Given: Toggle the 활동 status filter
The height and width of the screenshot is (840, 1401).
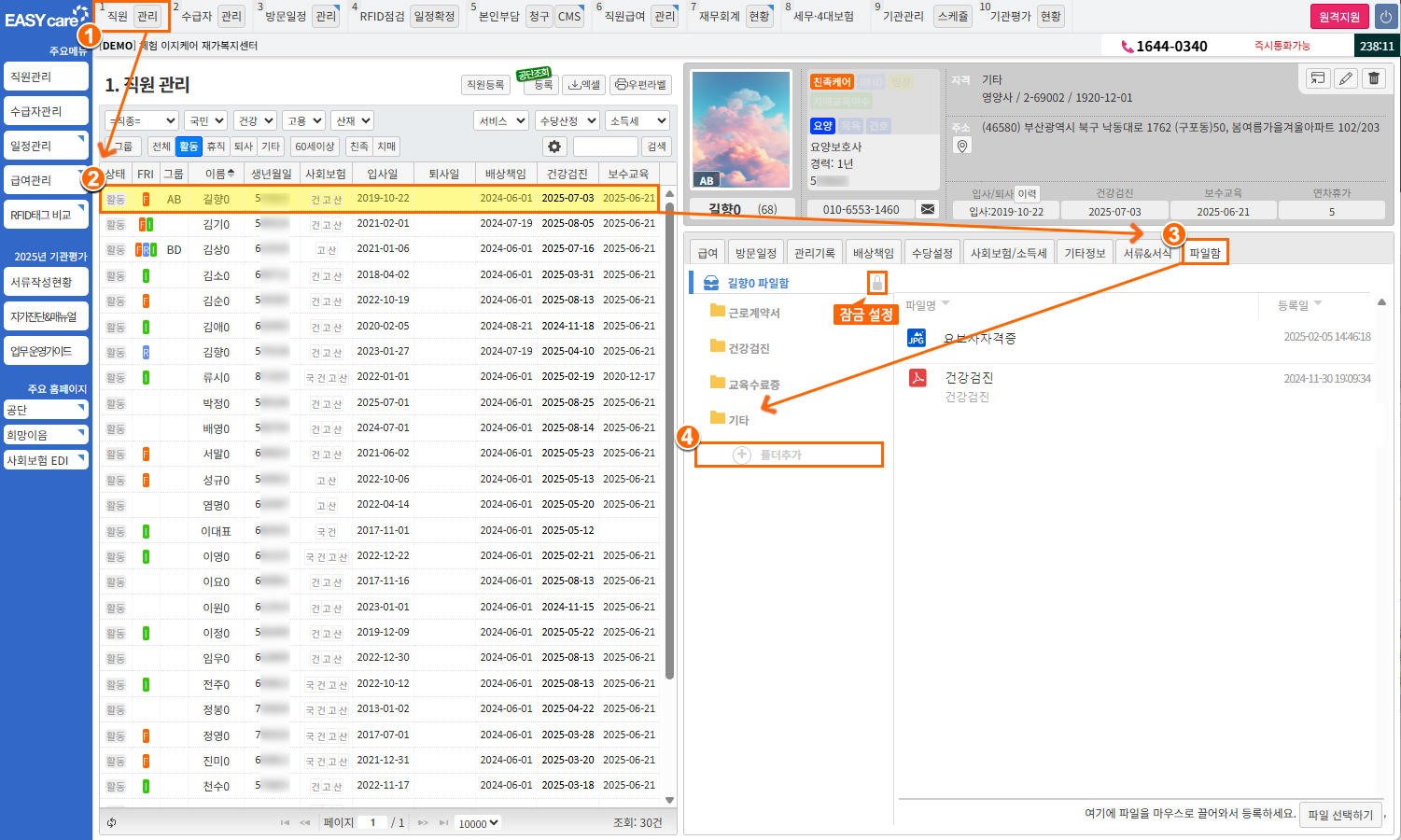Looking at the screenshot, I should [x=189, y=147].
